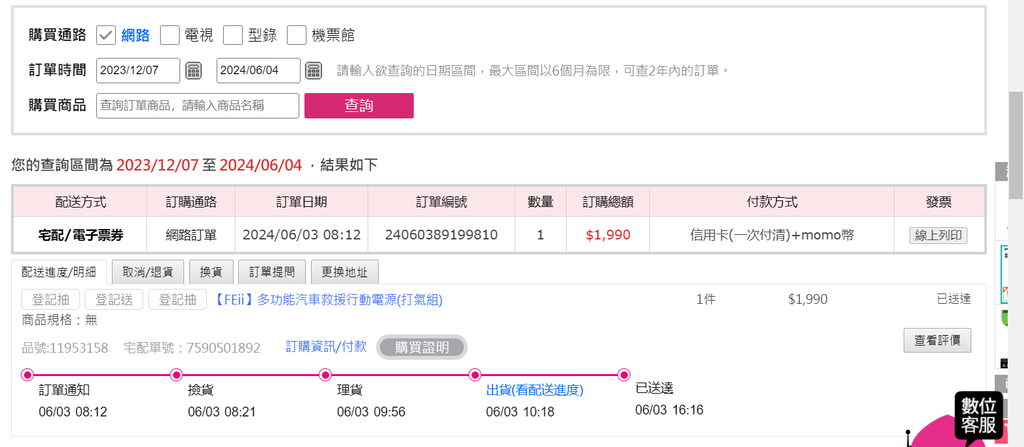The width and height of the screenshot is (1024, 447).
Task: Open the calendar icon beside start date 2023/12/07
Action: (194, 71)
